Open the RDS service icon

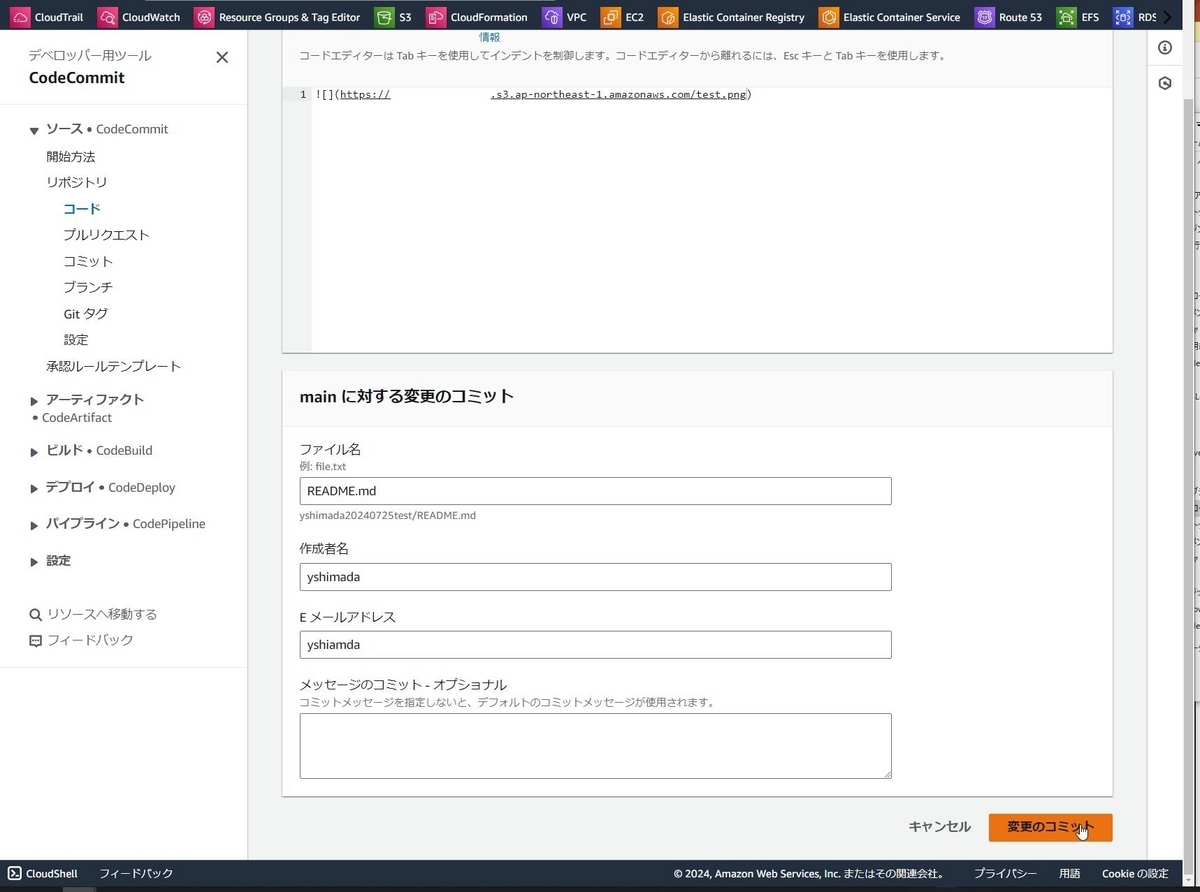pos(1123,17)
